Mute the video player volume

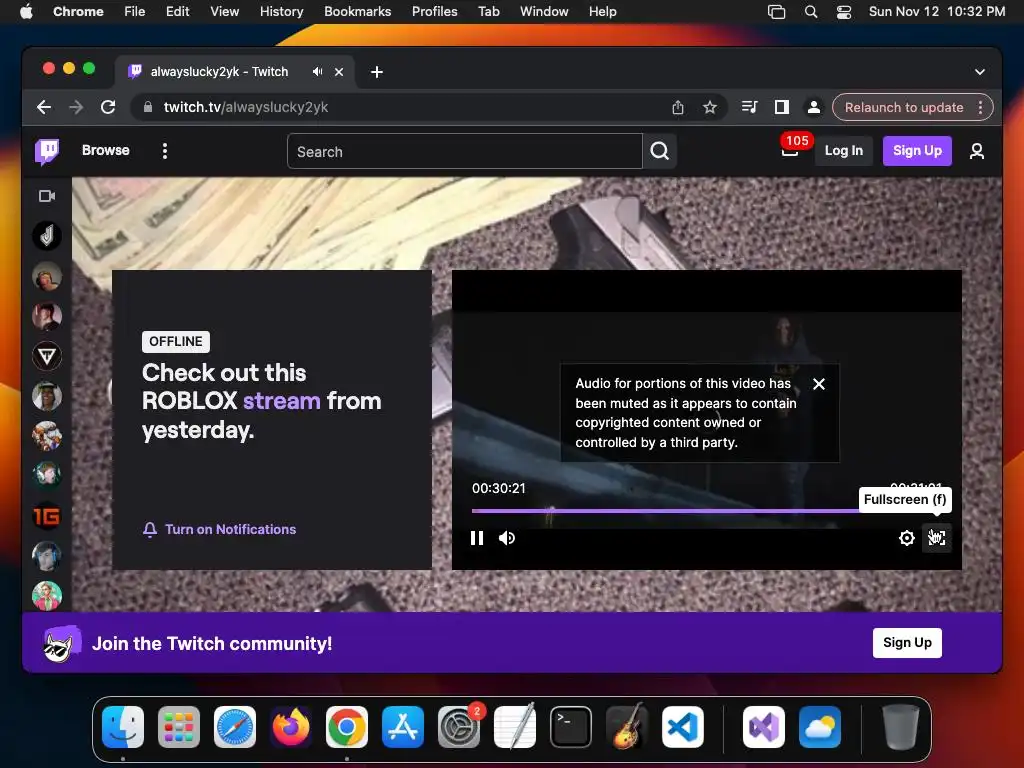click(507, 538)
